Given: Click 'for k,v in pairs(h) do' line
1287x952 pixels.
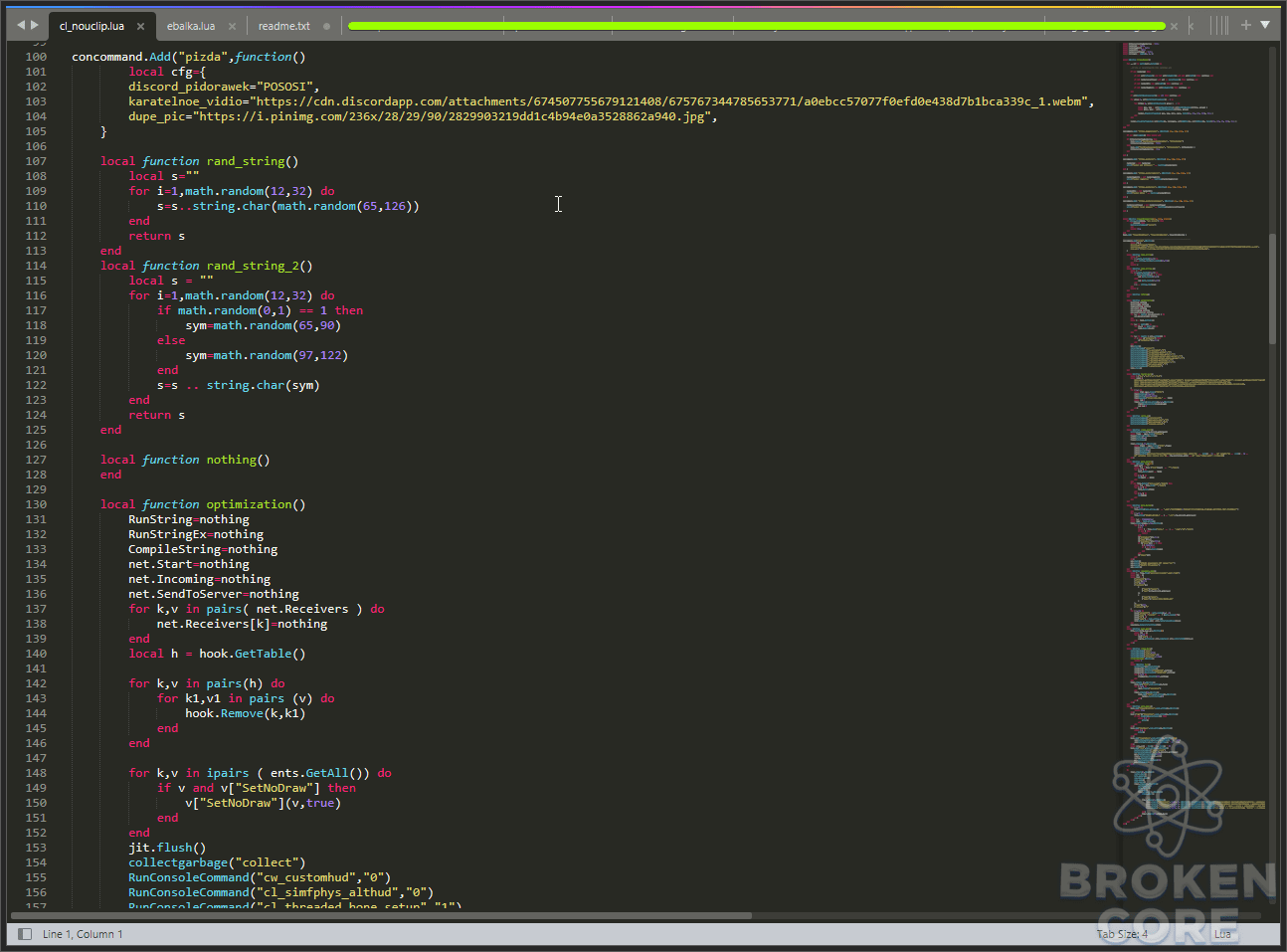Looking at the screenshot, I should coord(207,683).
